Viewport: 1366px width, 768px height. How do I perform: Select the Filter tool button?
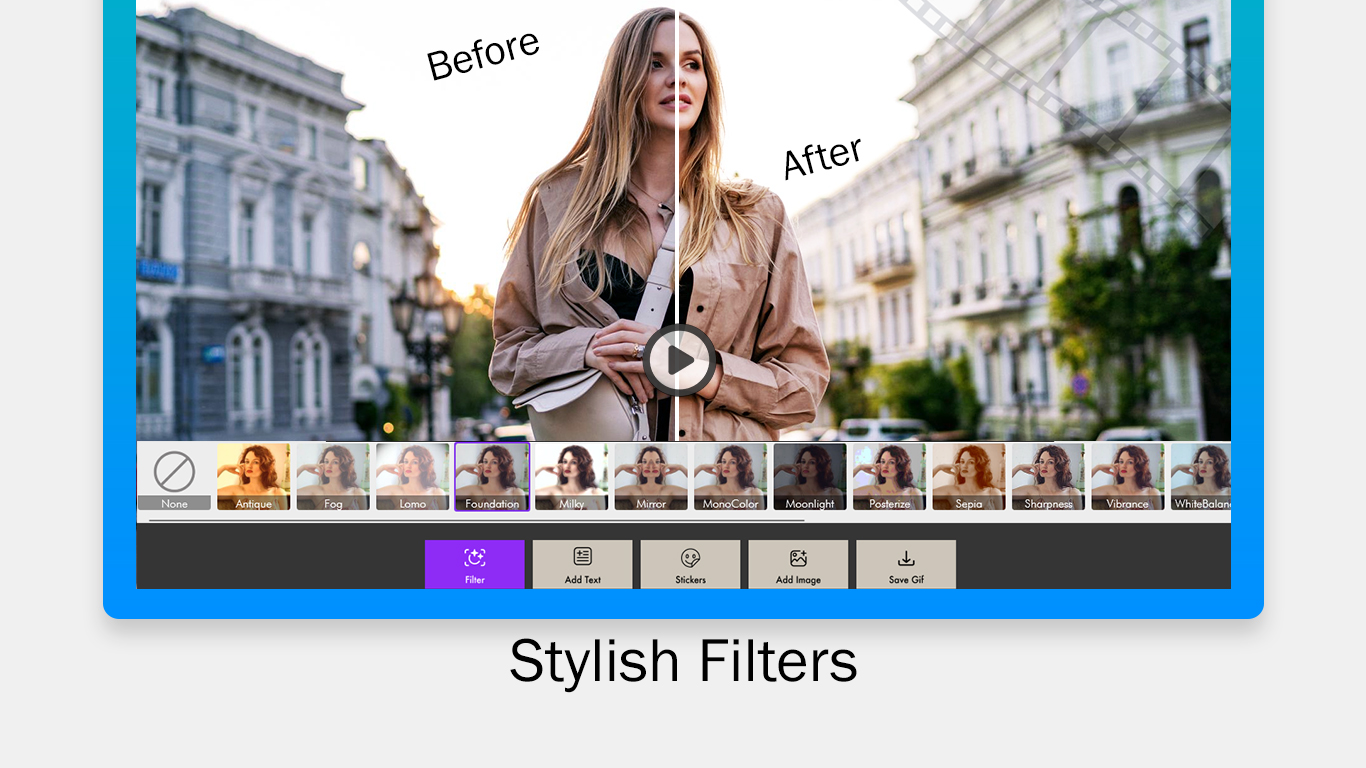point(474,564)
